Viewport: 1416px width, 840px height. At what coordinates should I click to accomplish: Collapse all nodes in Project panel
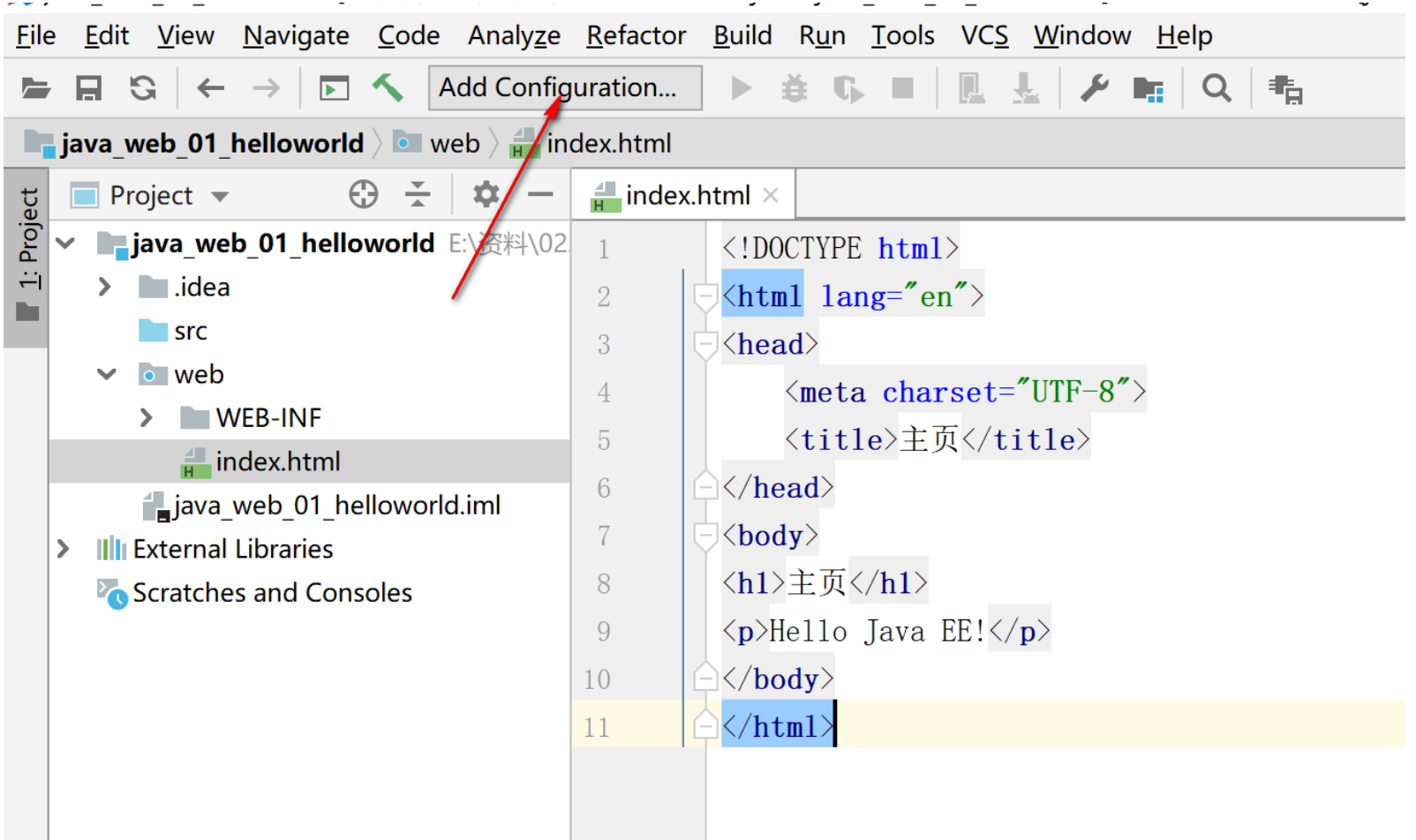(x=417, y=194)
